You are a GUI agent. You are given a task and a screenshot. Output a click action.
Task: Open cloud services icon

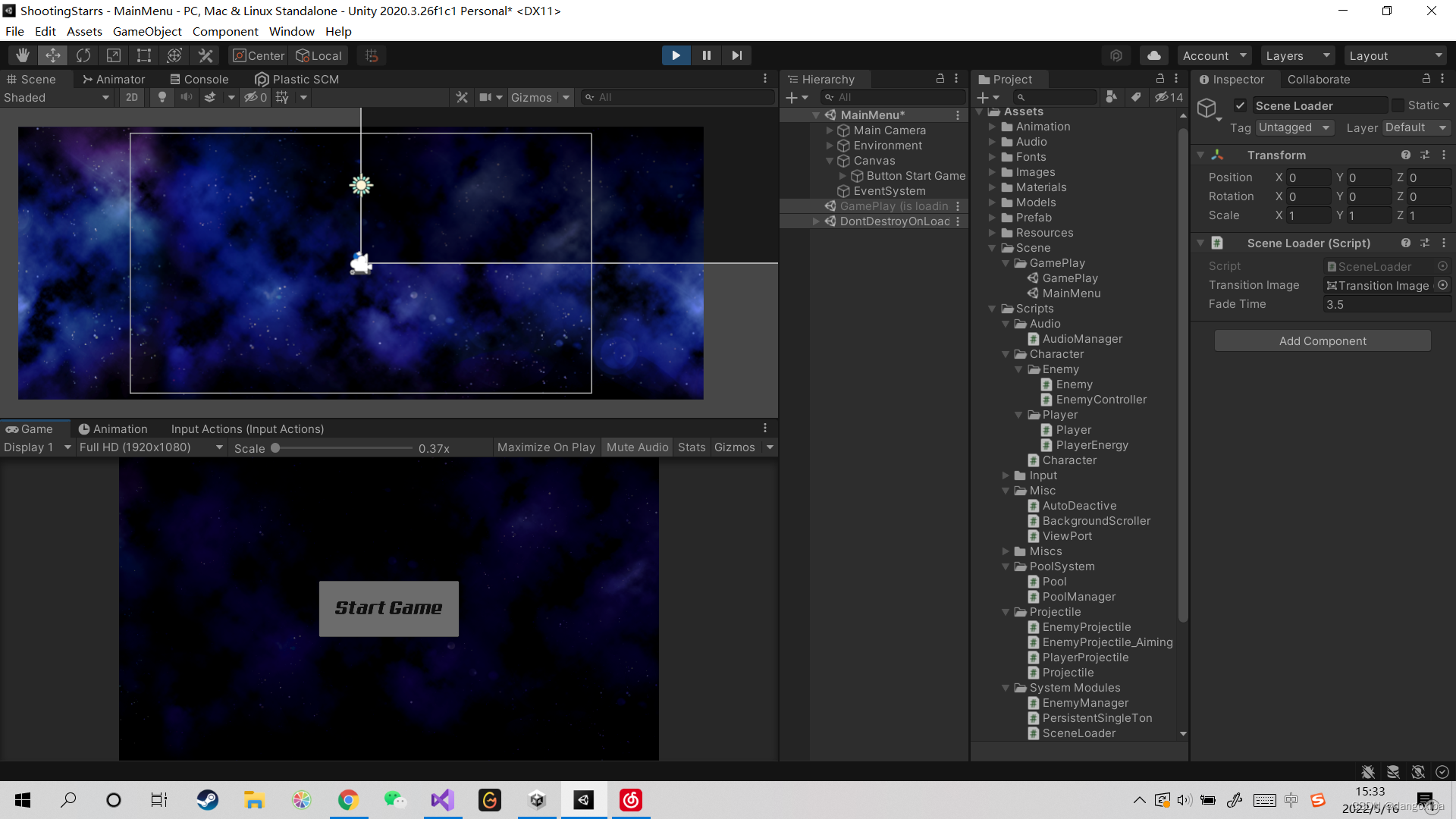tap(1153, 55)
